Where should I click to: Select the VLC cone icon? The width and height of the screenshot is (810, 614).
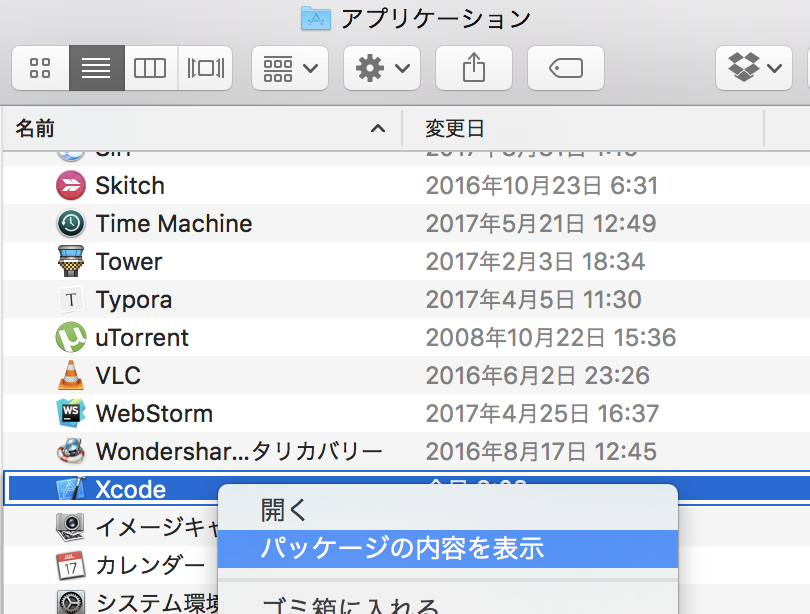pos(71,375)
